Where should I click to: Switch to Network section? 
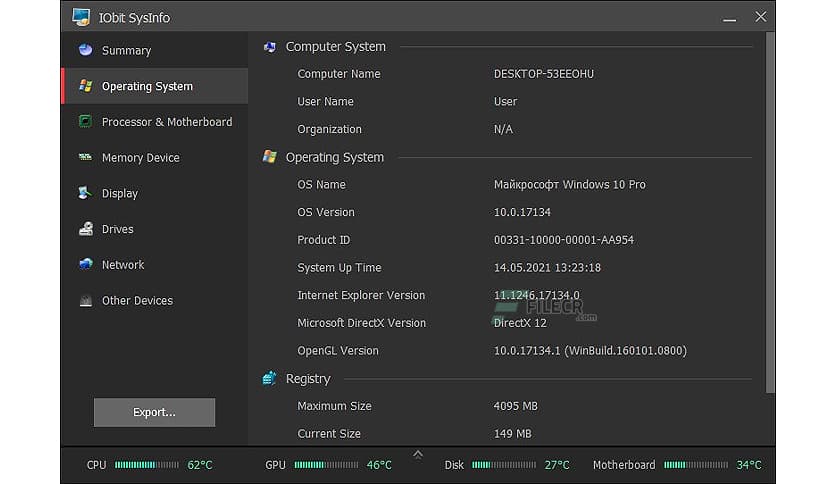pyautogui.click(x=123, y=265)
